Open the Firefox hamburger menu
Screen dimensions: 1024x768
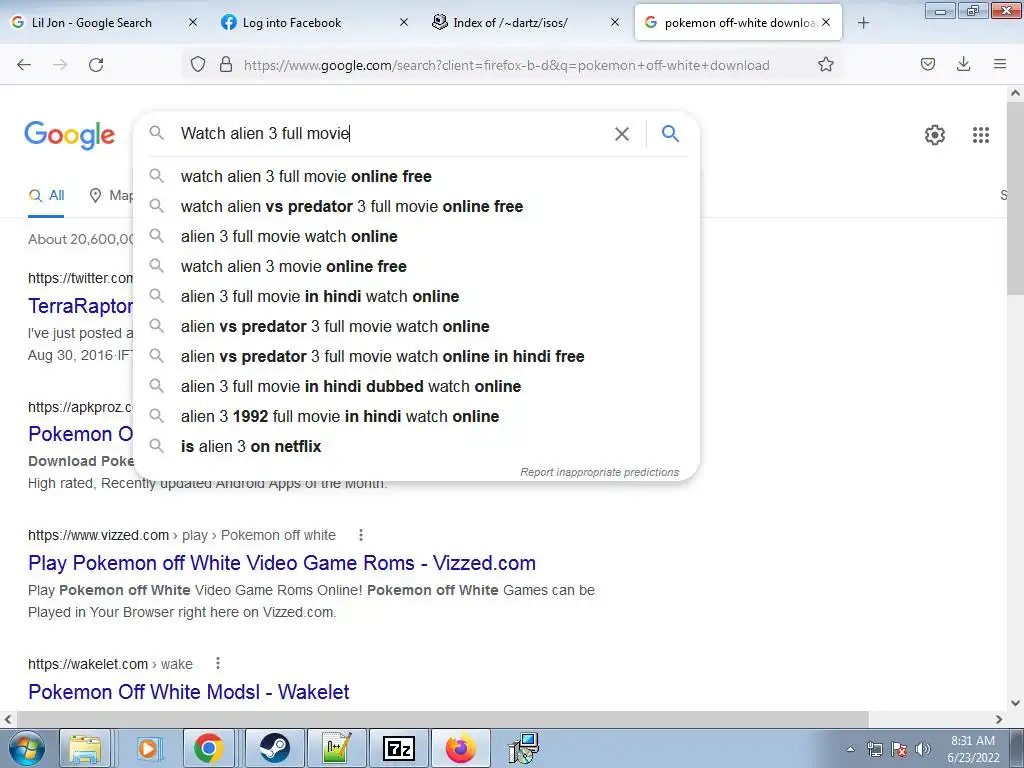coord(1000,64)
